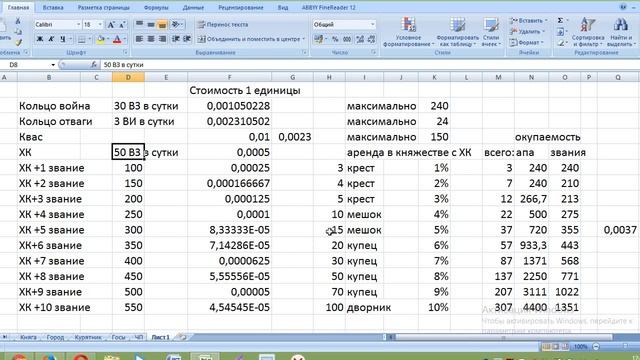Click Объединить и поместить в центре
Viewport: 640px width, 360px height.
249,39
